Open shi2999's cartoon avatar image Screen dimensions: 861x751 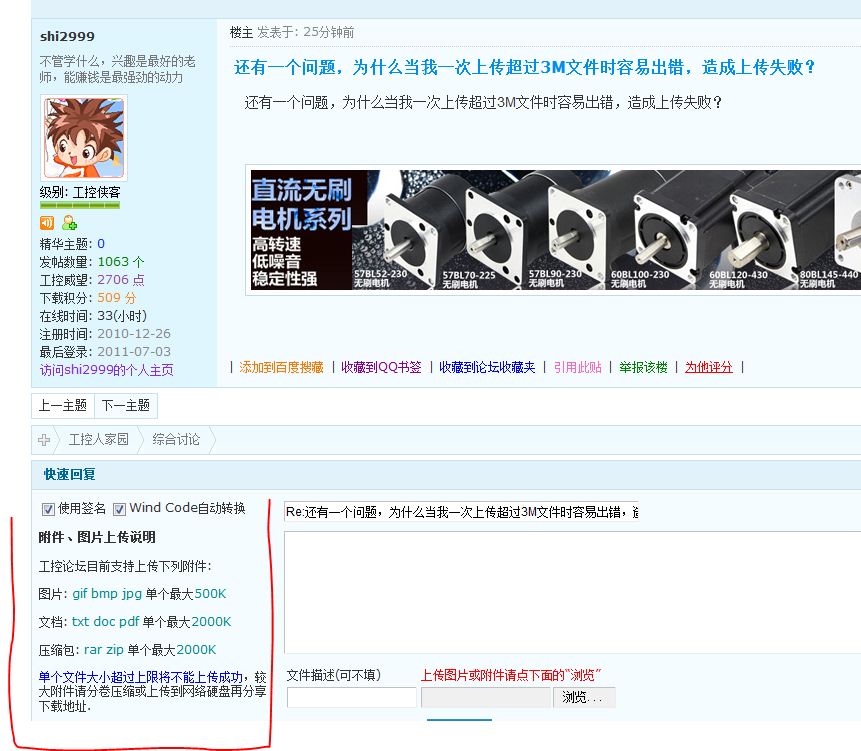click(84, 138)
